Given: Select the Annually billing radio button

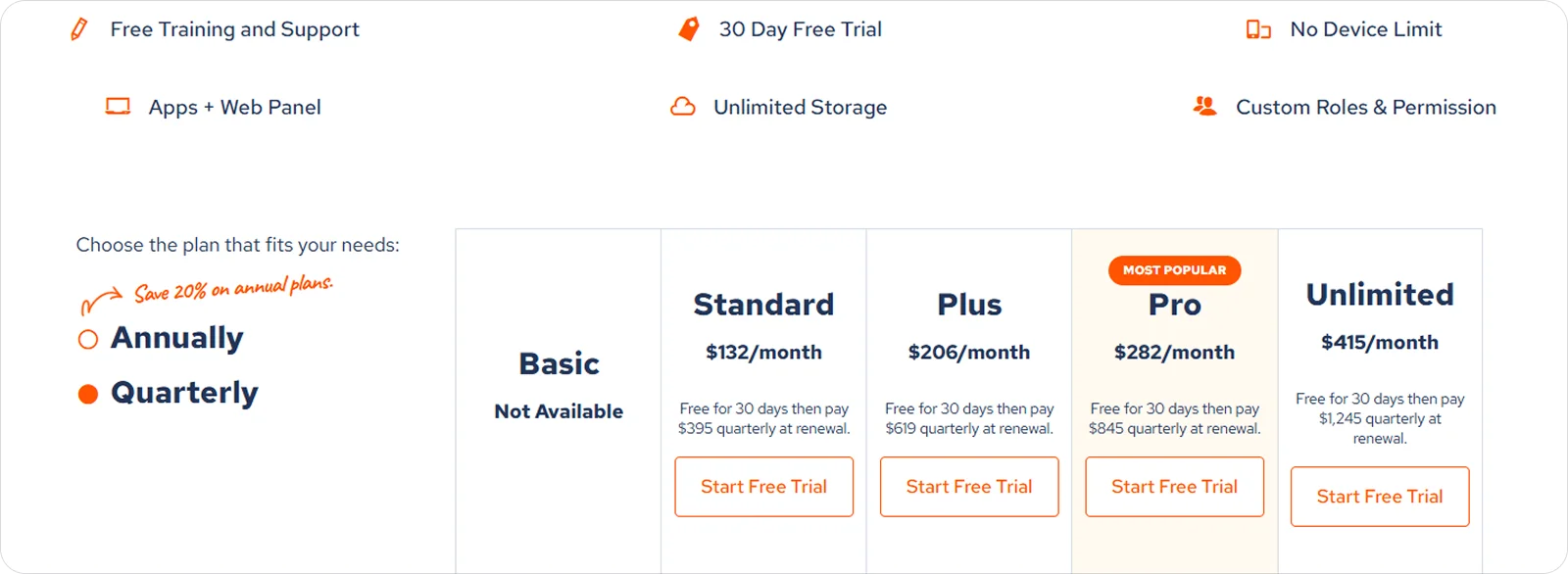Looking at the screenshot, I should pos(87,338).
